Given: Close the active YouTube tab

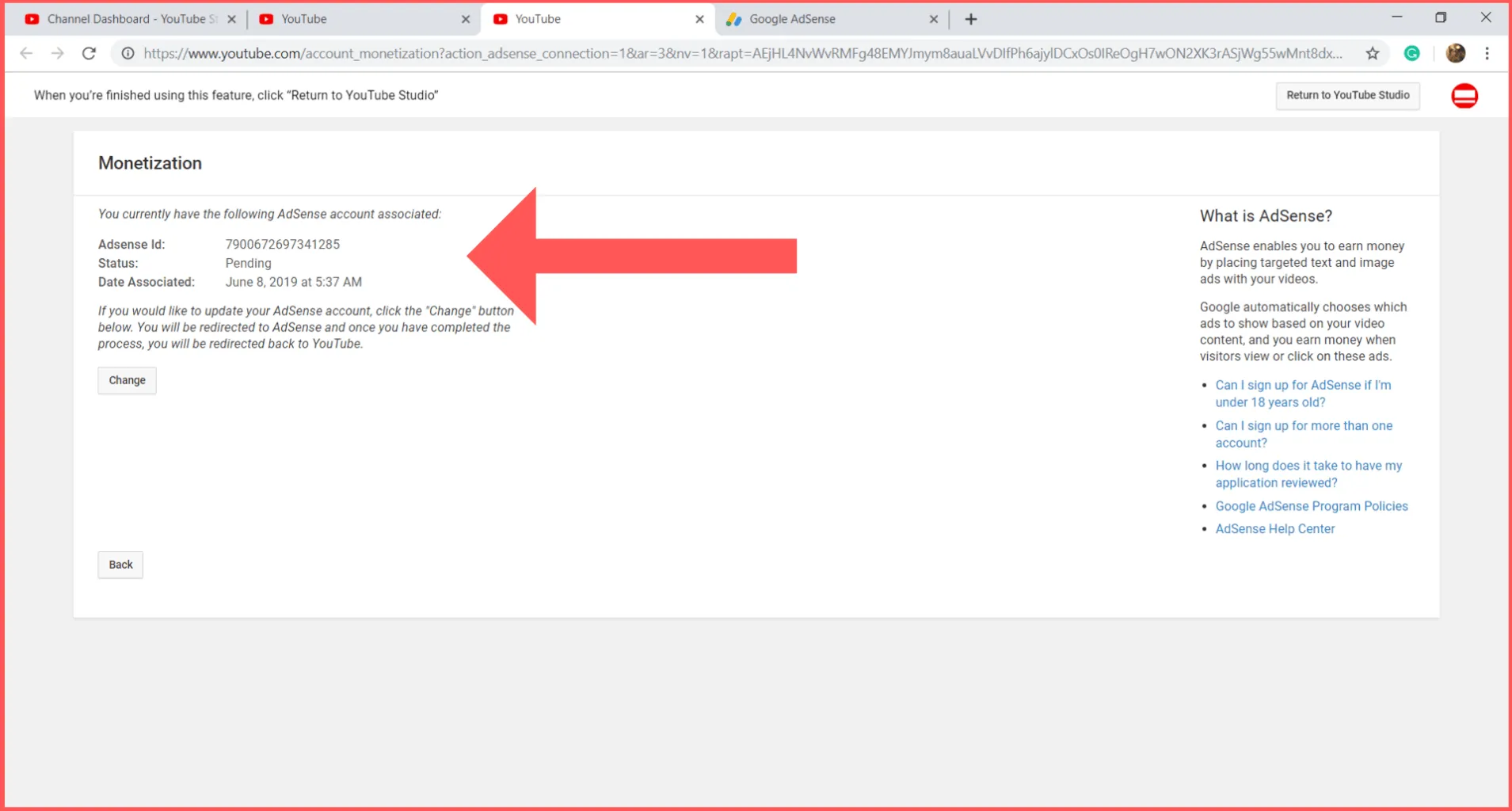Looking at the screenshot, I should (x=699, y=19).
